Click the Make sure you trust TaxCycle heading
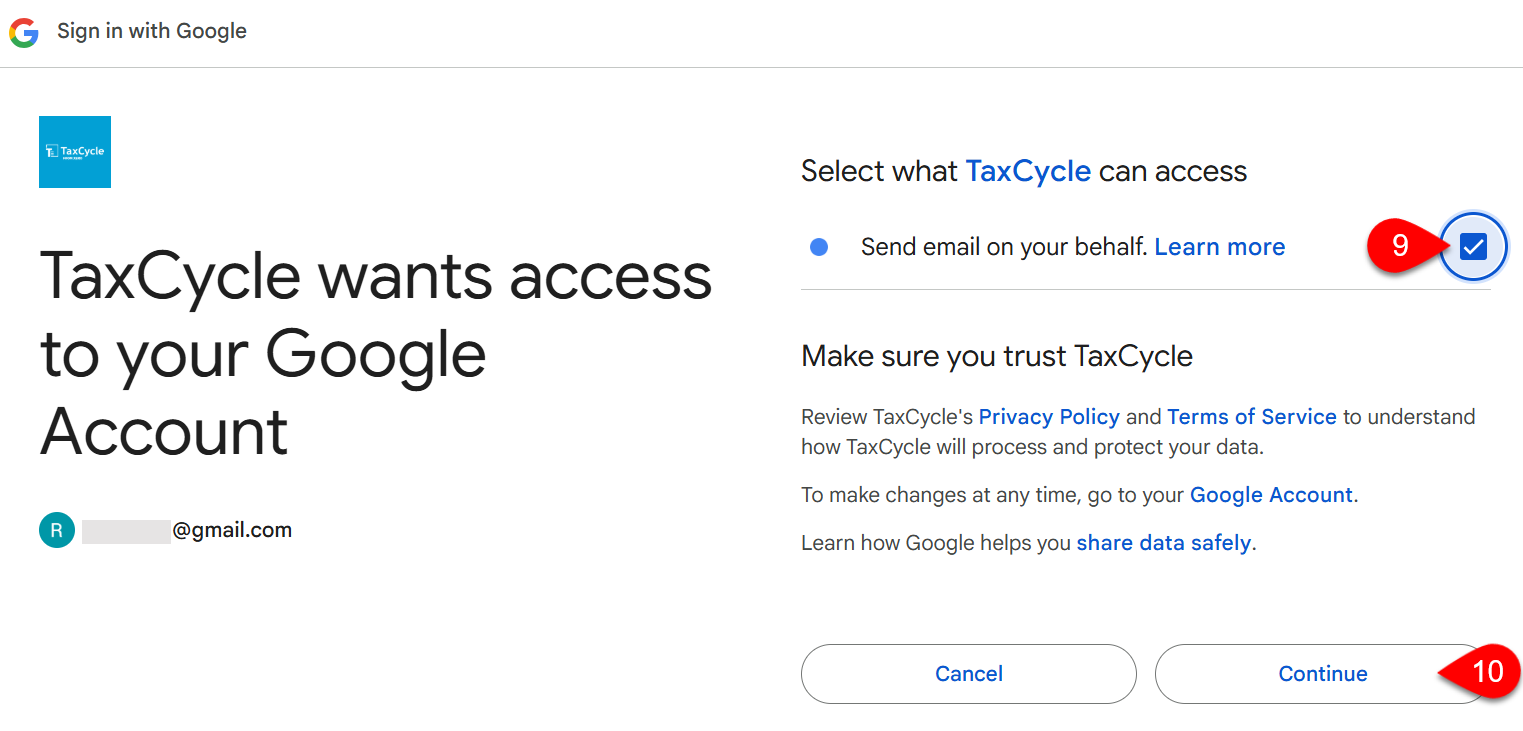Screen dimensions: 1523x731 coord(996,356)
